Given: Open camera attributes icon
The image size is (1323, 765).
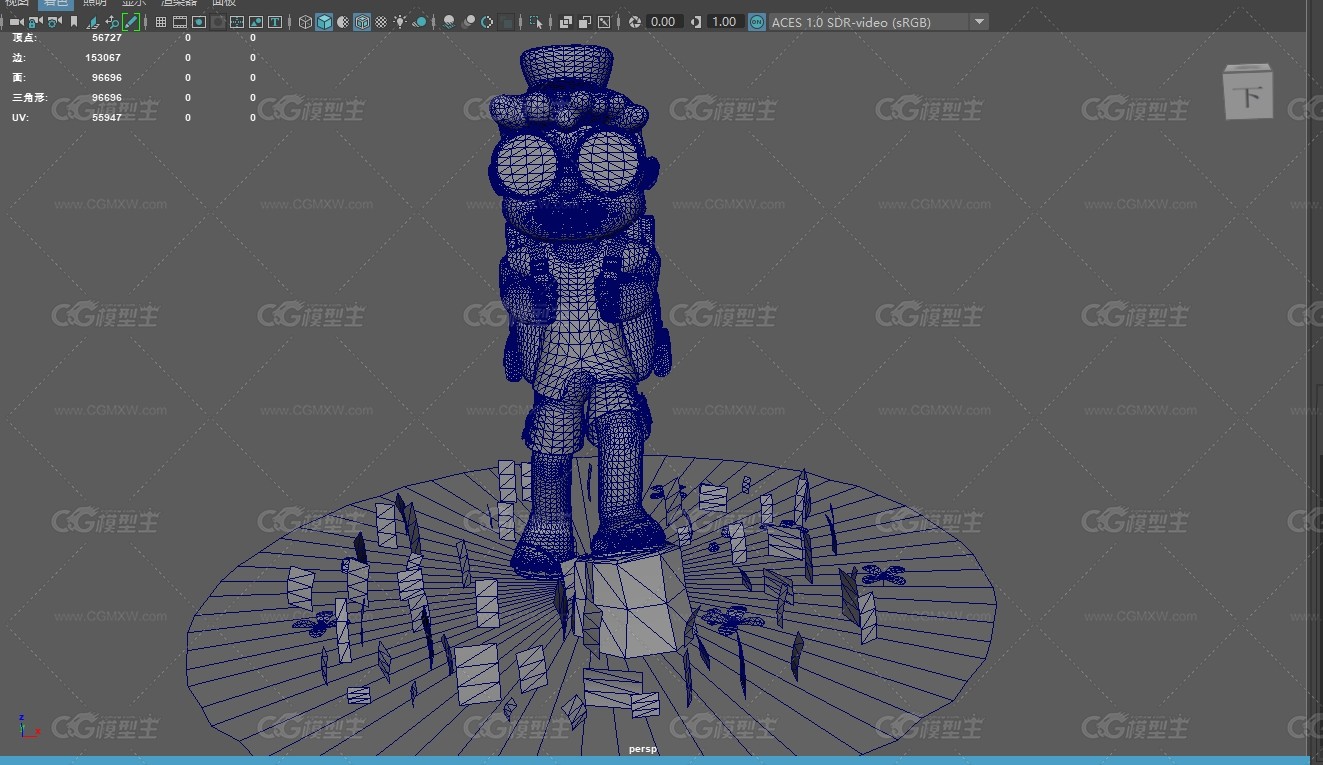Looking at the screenshot, I should [54, 22].
